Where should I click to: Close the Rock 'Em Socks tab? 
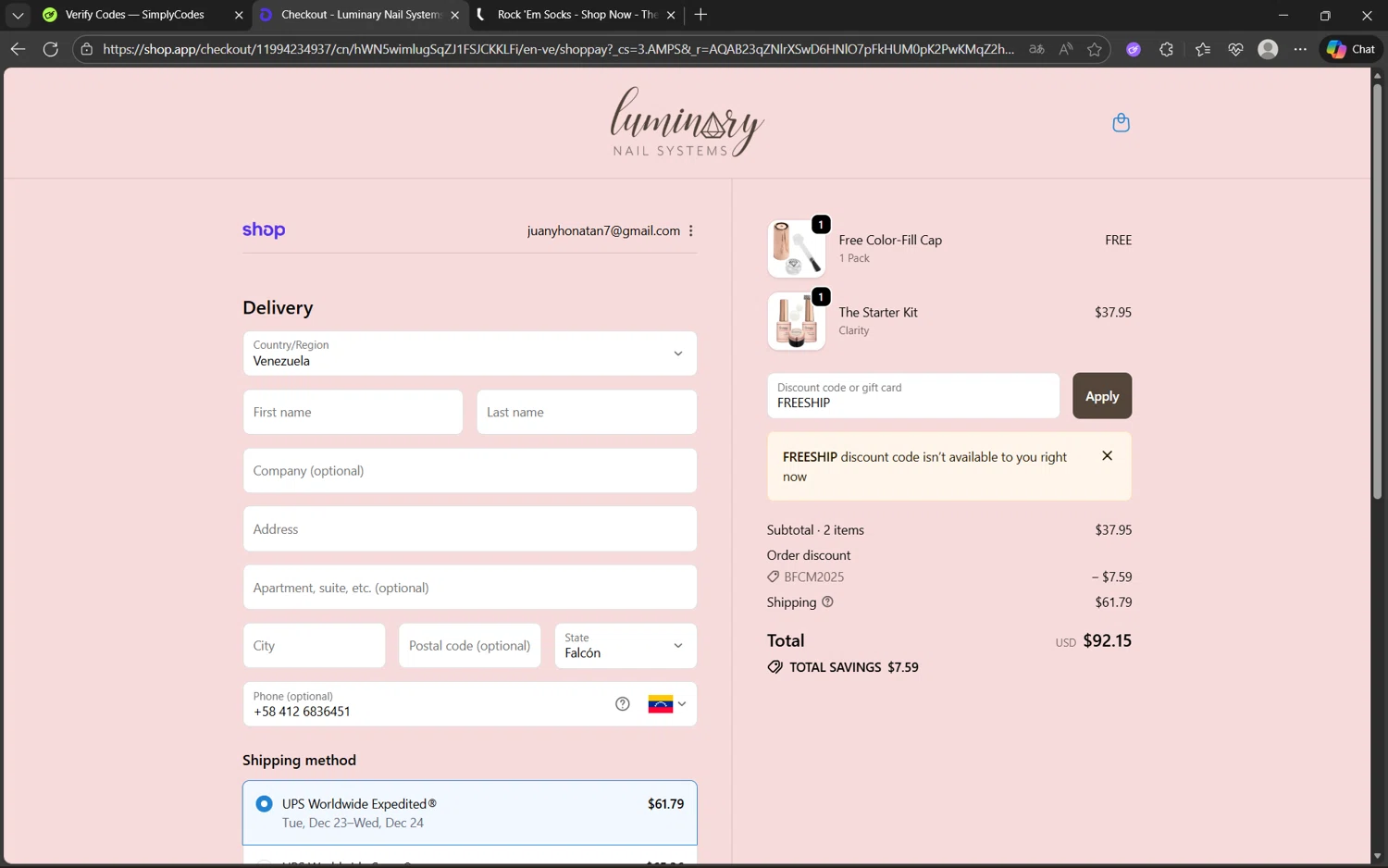pyautogui.click(x=671, y=15)
